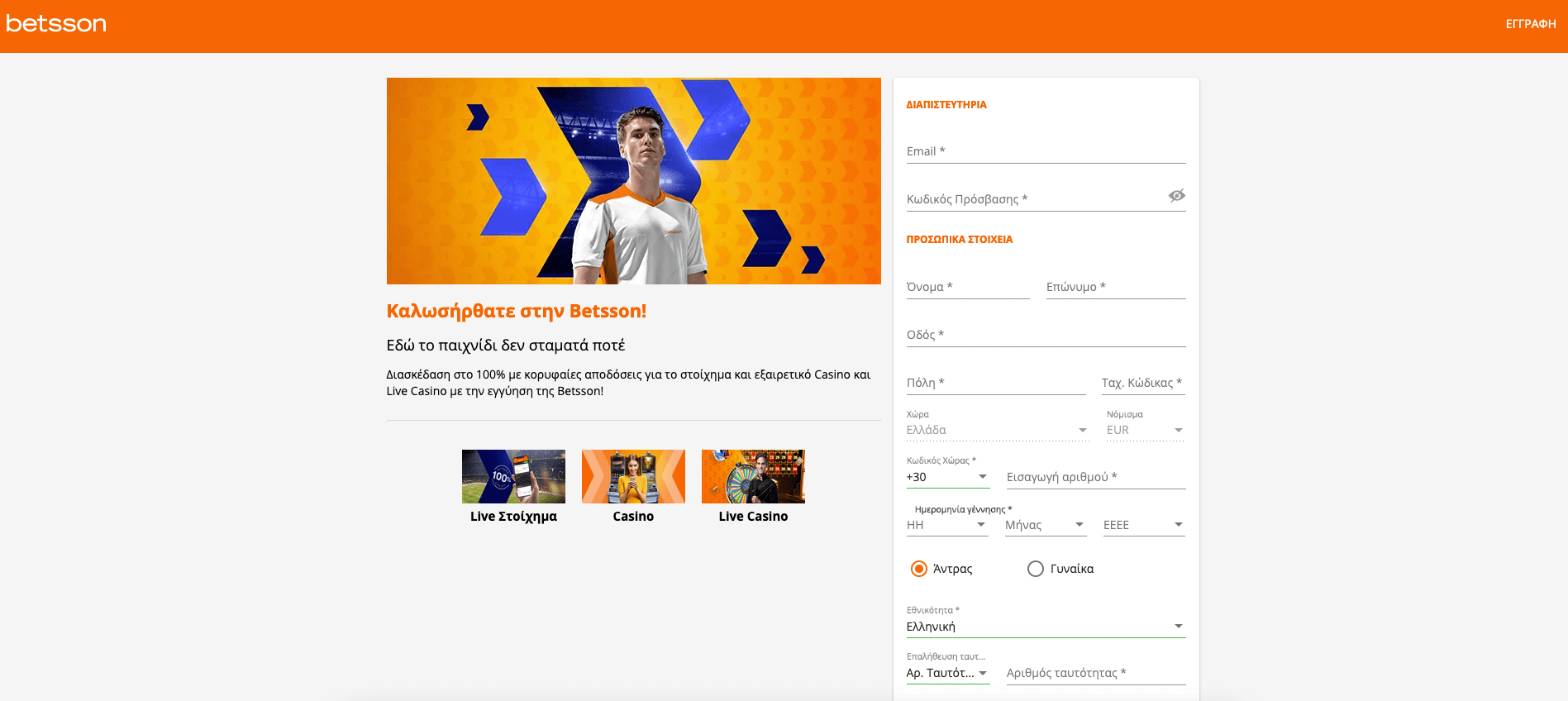Click the ΔΙΑΠΙΣΤΕΥΤΗΡΙΑ section heading

click(946, 105)
